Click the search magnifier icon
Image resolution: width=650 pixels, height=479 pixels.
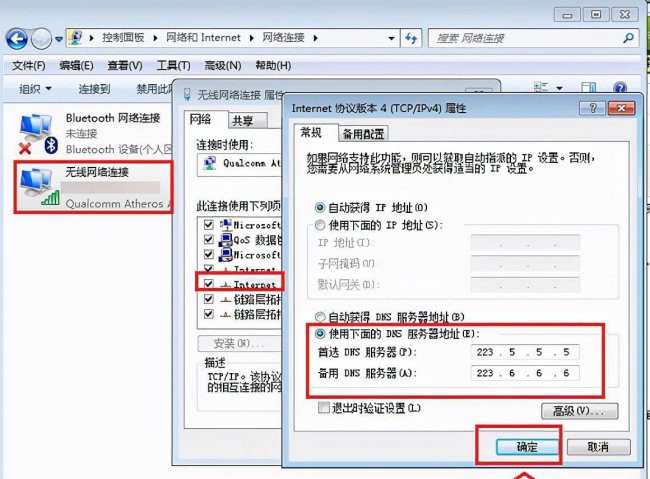point(628,38)
